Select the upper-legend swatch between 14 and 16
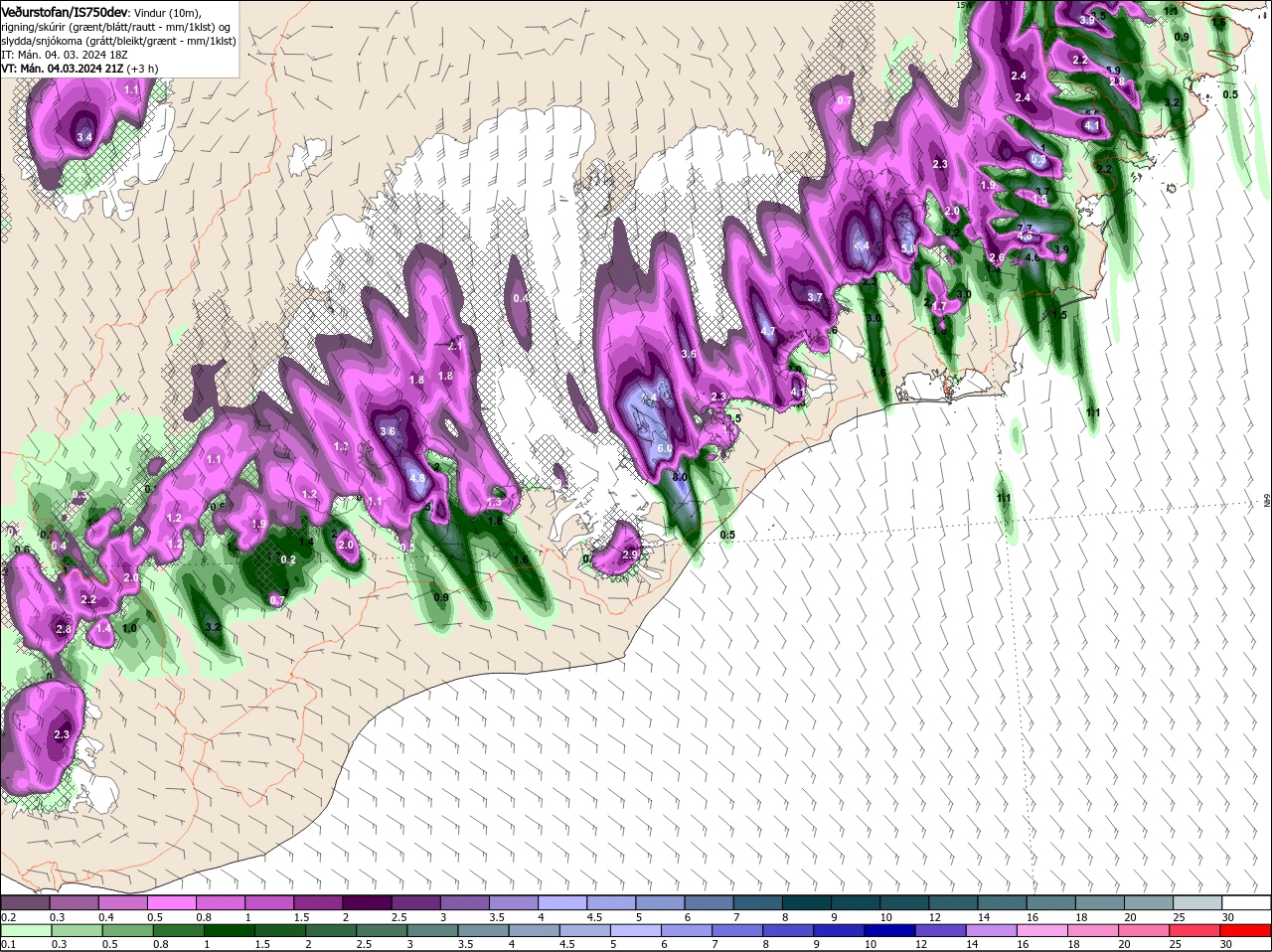The image size is (1272, 952). [1005, 902]
